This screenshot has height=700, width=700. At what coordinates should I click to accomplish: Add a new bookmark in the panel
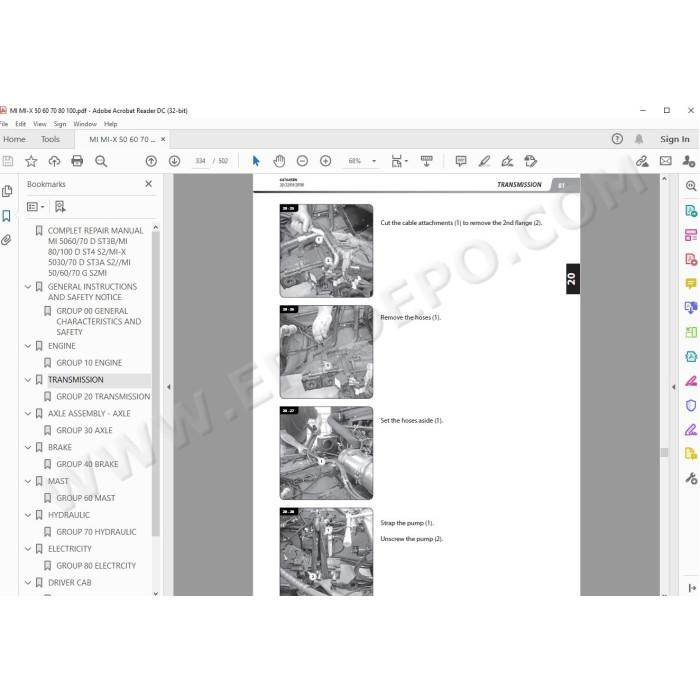click(x=60, y=207)
